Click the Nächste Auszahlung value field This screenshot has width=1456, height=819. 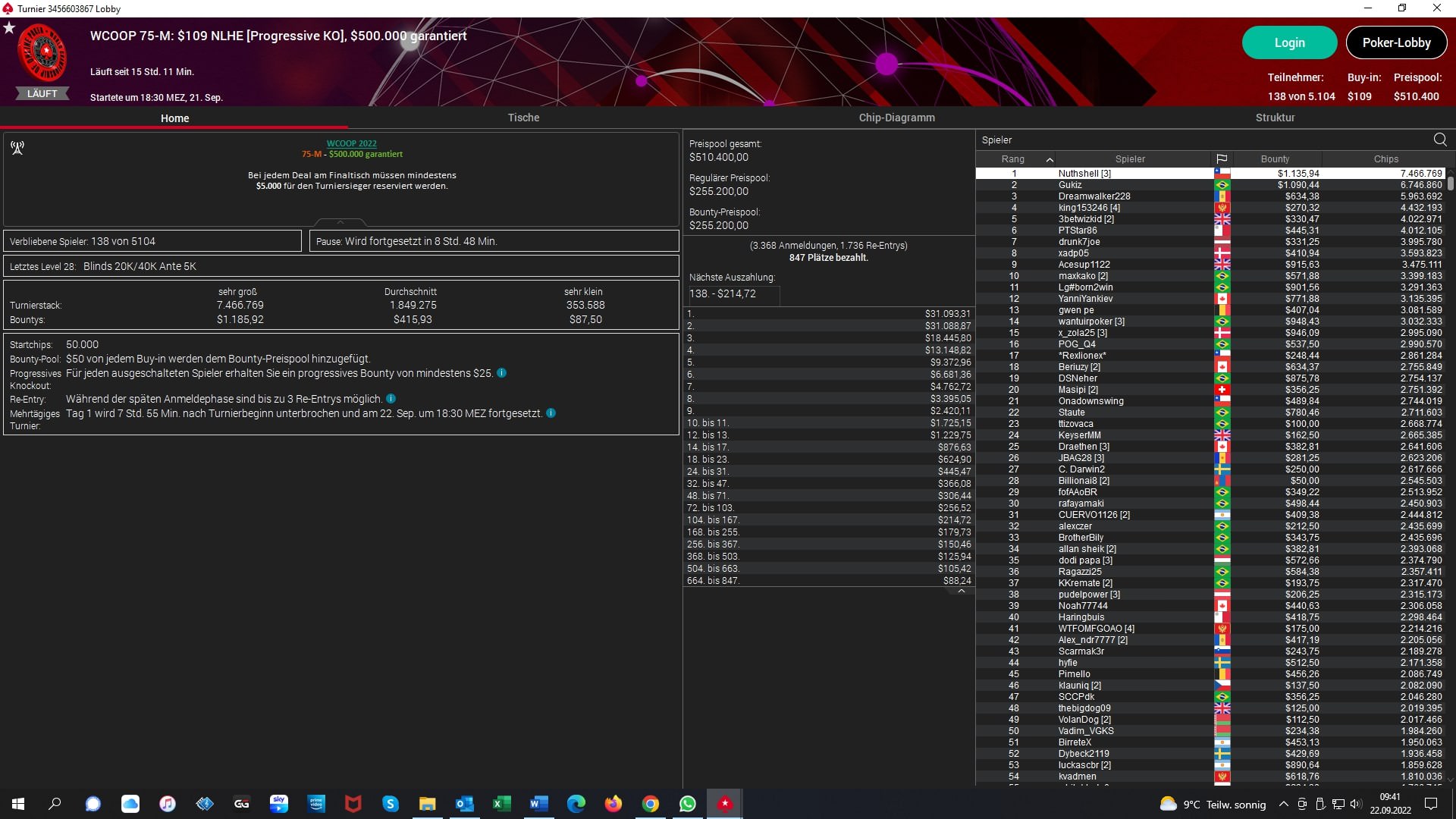click(x=733, y=294)
